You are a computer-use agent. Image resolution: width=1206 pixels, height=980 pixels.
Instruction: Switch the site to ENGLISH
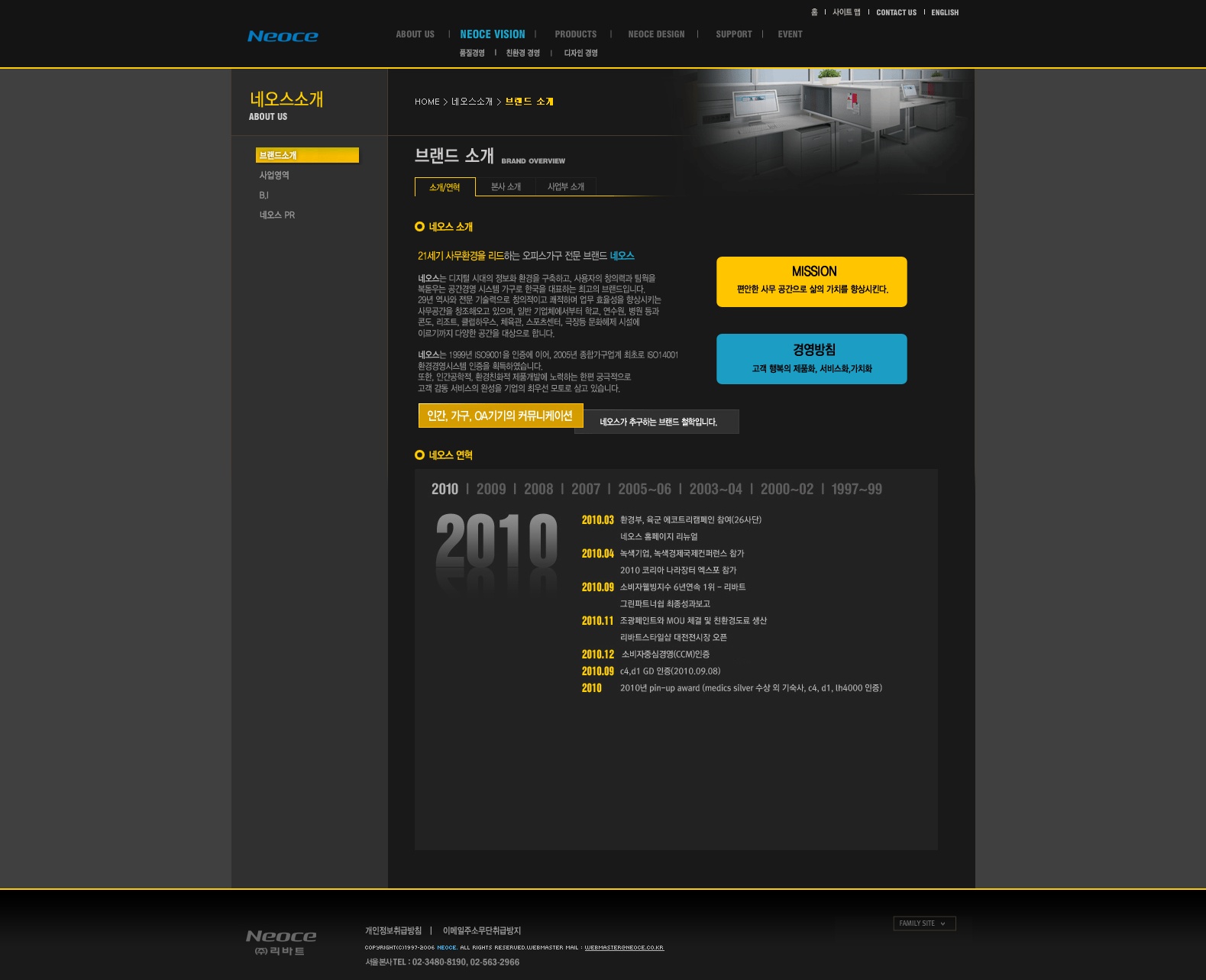pos(945,12)
